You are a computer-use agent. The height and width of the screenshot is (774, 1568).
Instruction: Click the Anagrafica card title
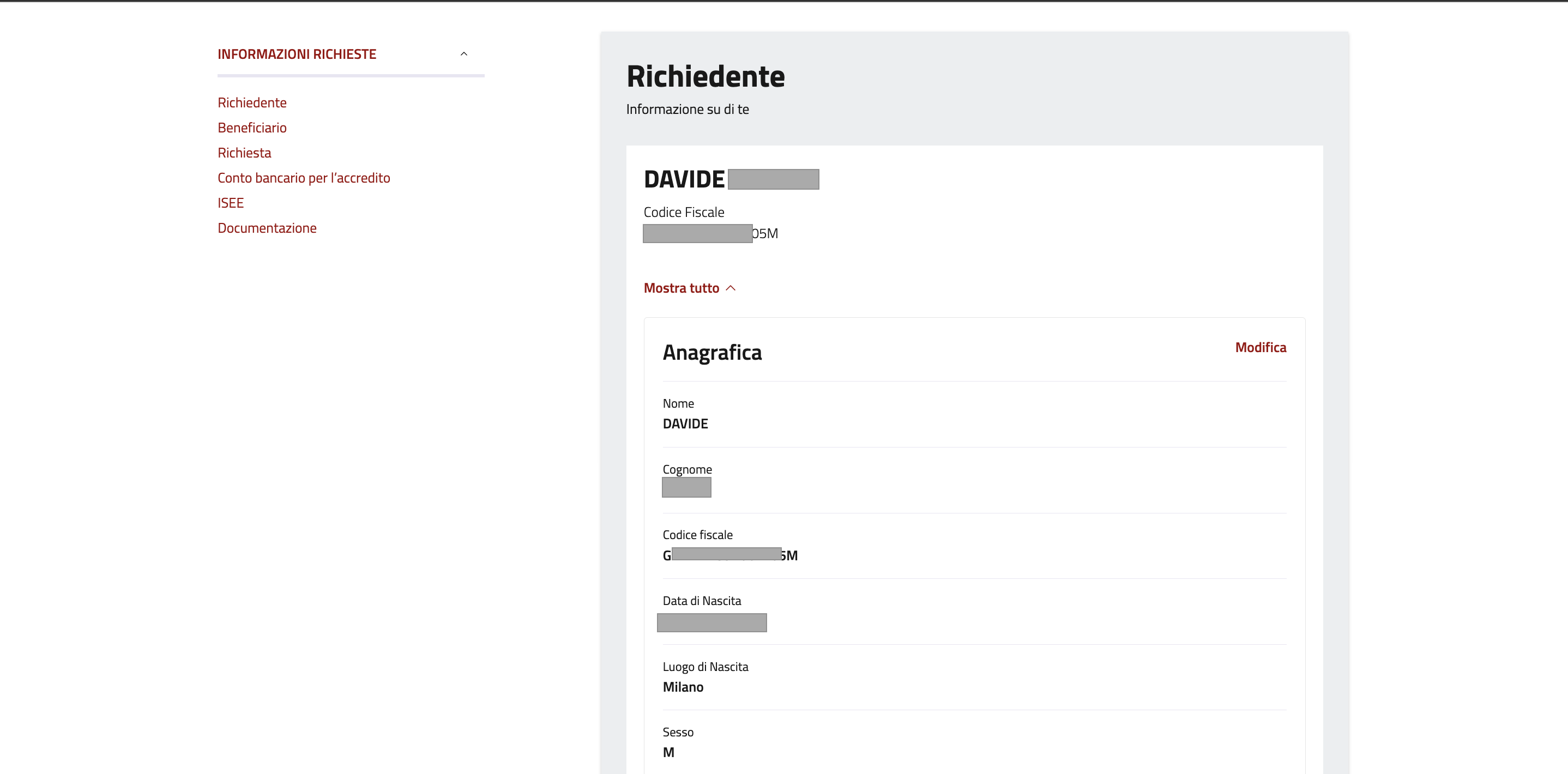pyautogui.click(x=712, y=352)
